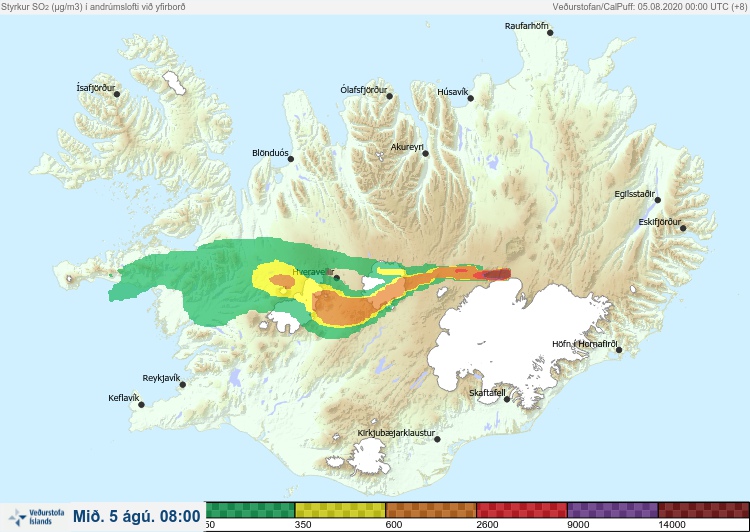Click the title 'Styrkur SO2 (µg/m3) í andrúmslofti við yfirborð'
Screen dimensions: 750x532
(93, 7)
